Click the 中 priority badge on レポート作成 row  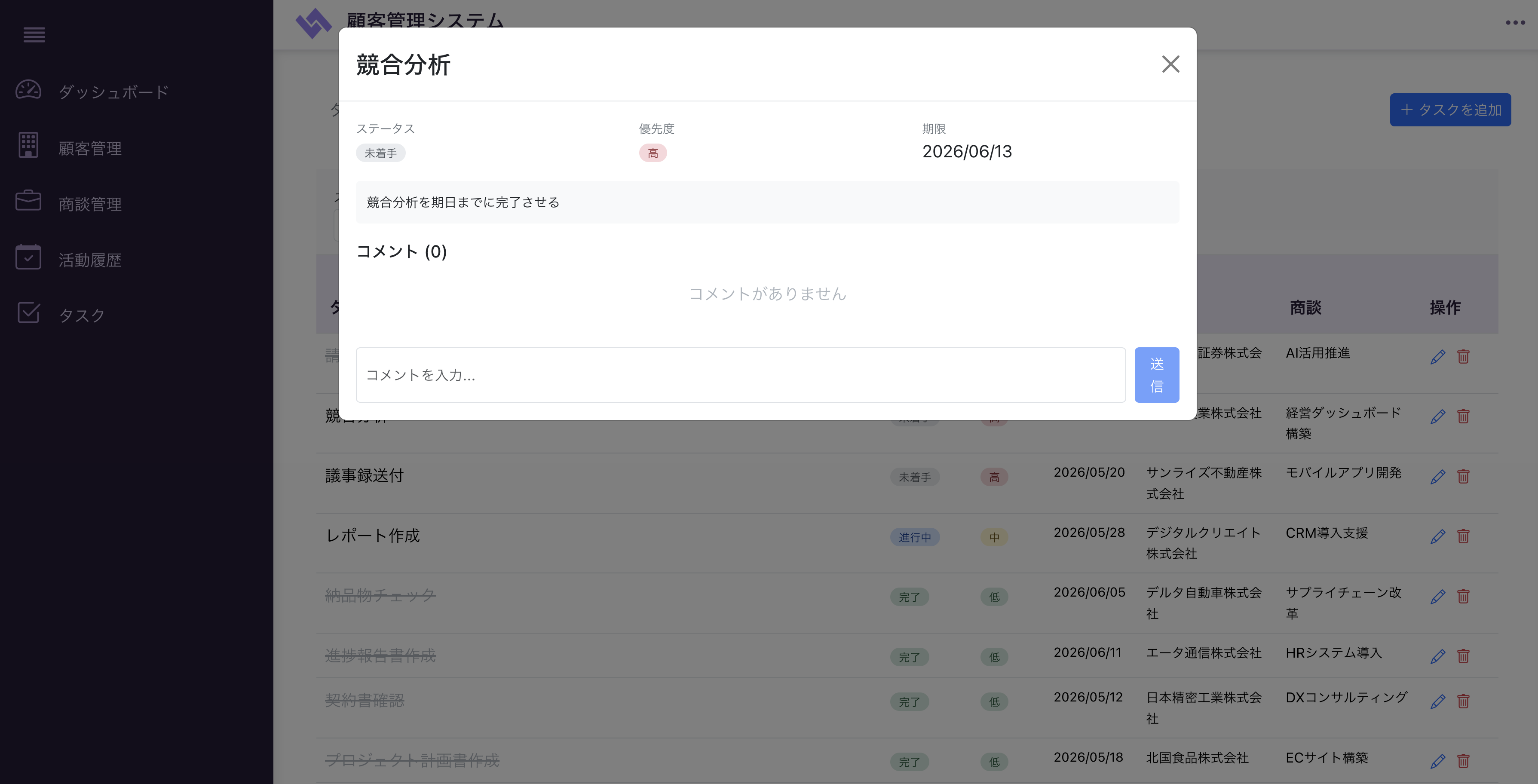[x=994, y=537]
